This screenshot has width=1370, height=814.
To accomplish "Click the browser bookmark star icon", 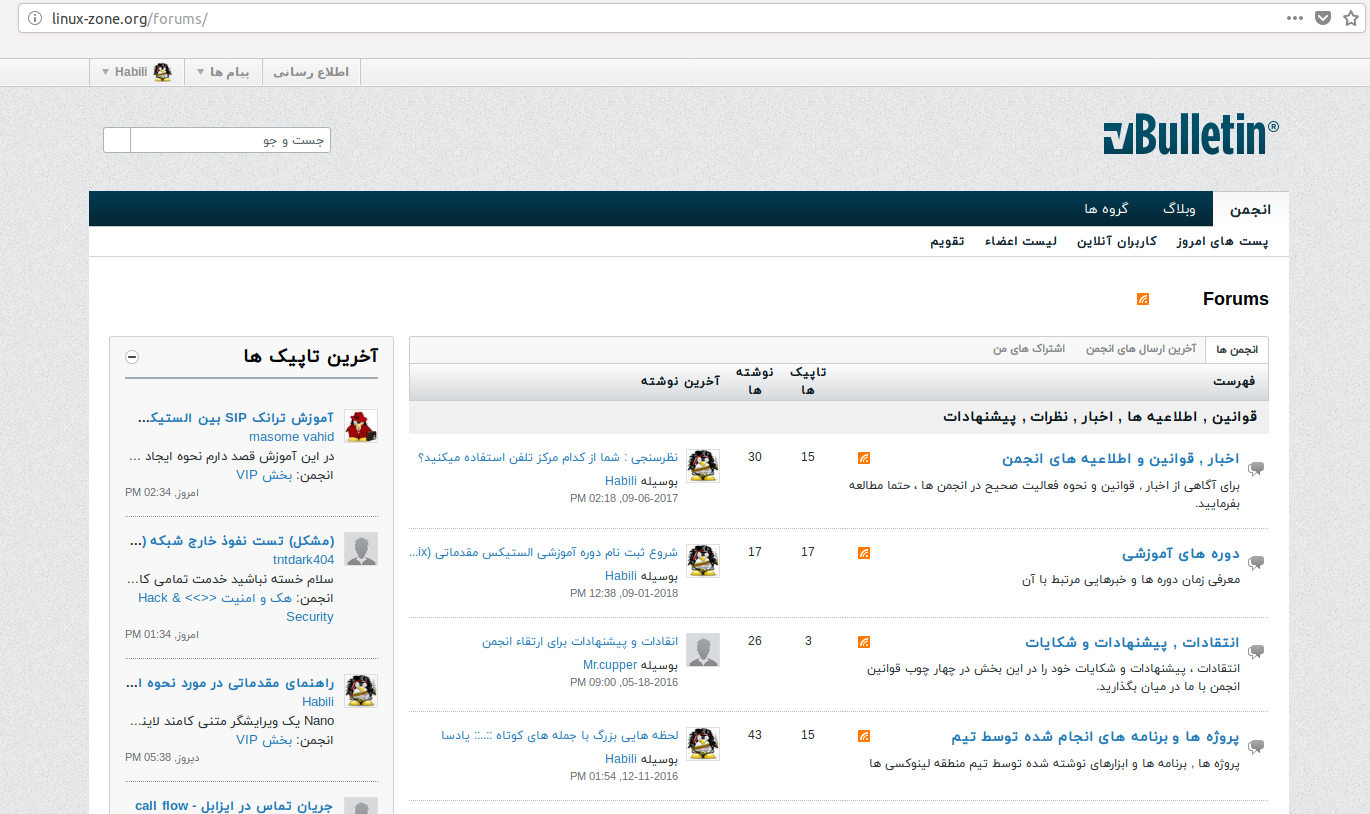I will tap(1350, 18).
